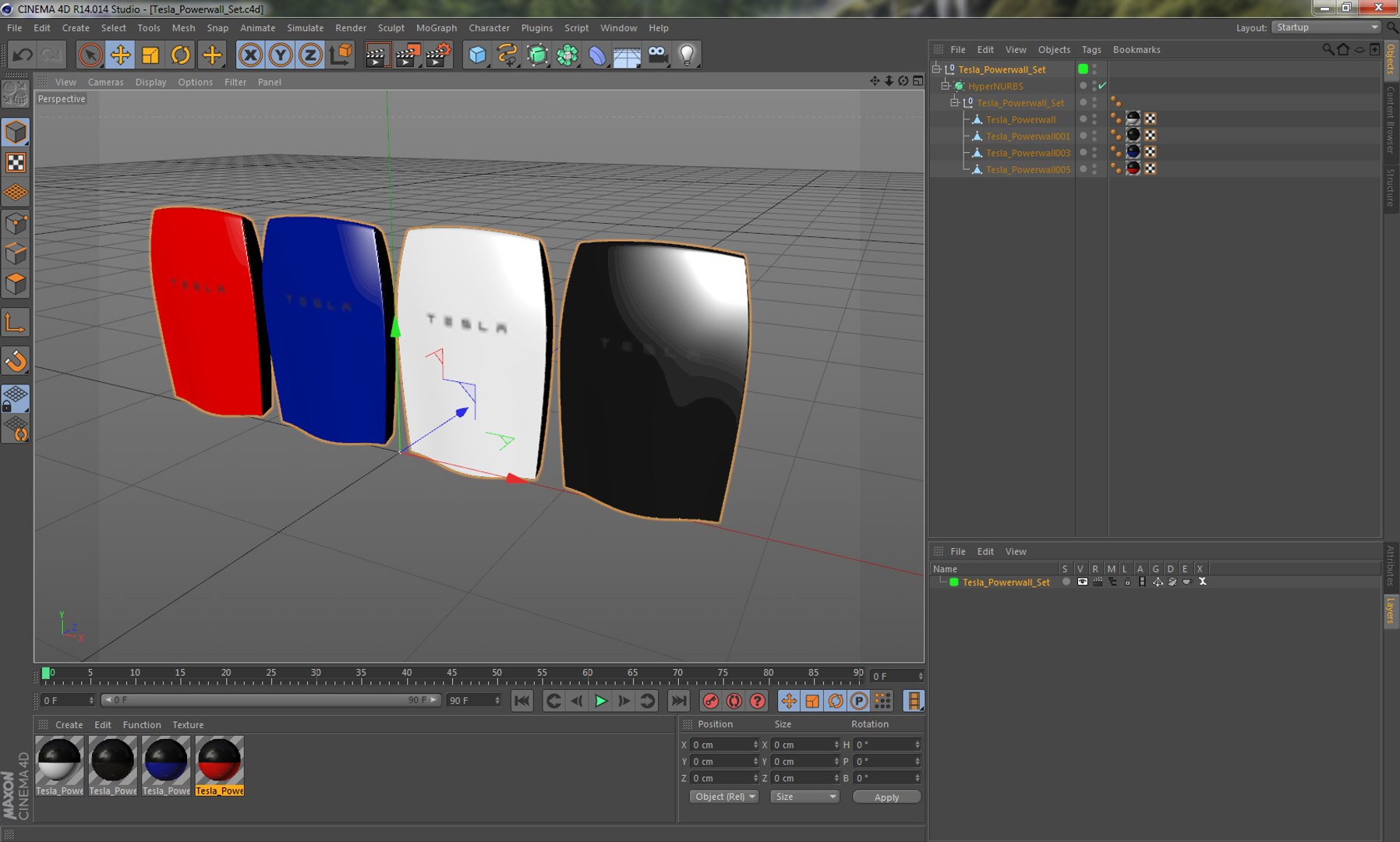This screenshot has height=842, width=1400.
Task: Toggle HyperNURBS enabled checkmark
Action: (1102, 86)
